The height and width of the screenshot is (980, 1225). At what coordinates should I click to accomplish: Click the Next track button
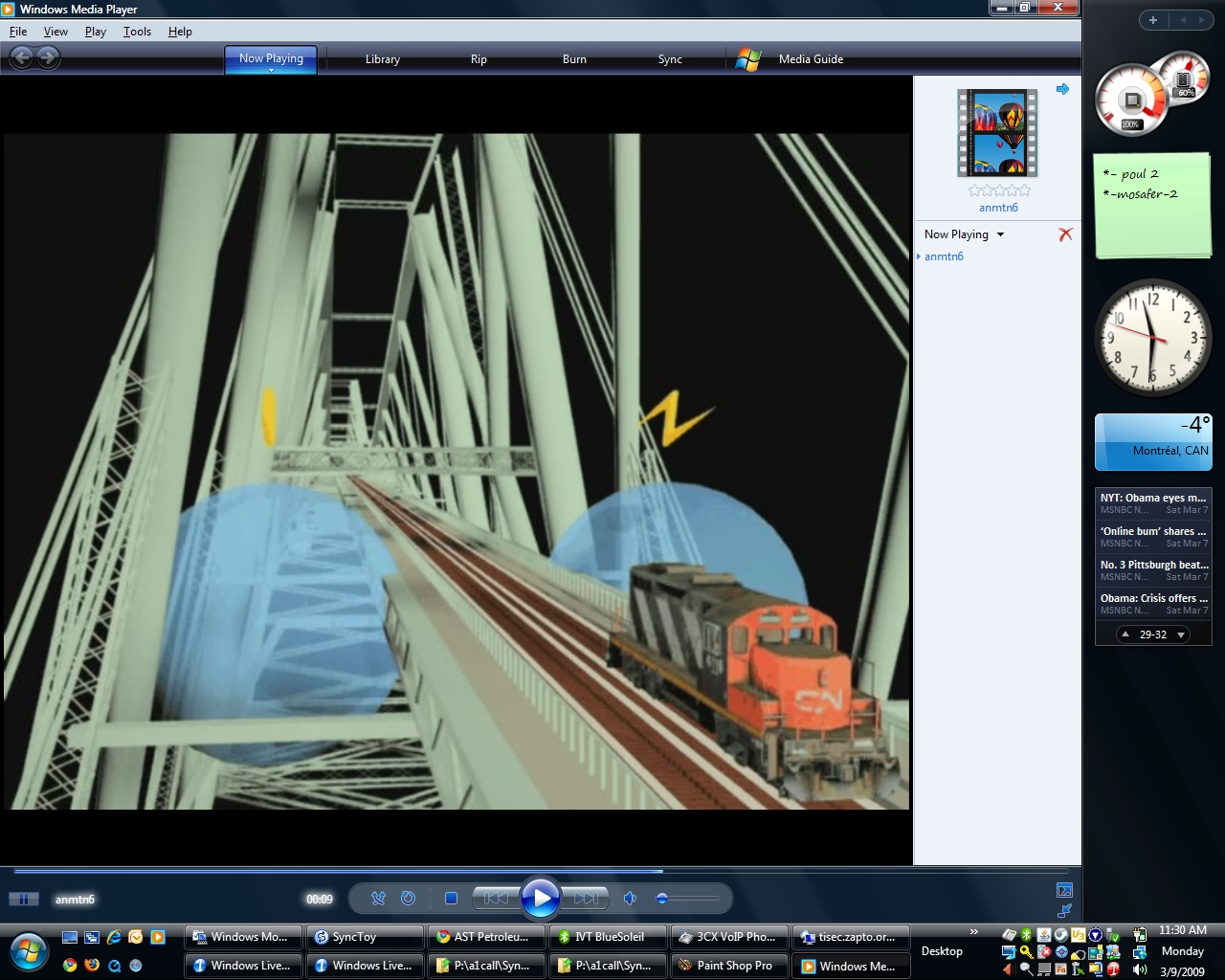click(586, 899)
